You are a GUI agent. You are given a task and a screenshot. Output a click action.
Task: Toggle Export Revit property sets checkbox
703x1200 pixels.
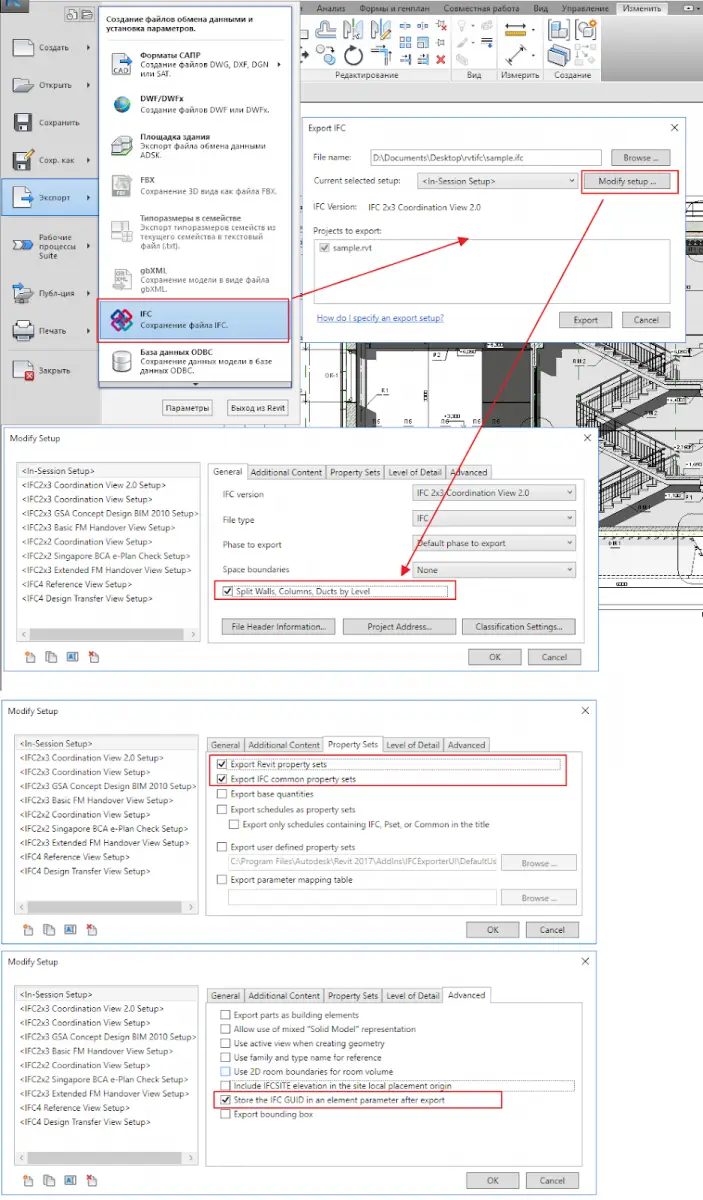coord(222,765)
